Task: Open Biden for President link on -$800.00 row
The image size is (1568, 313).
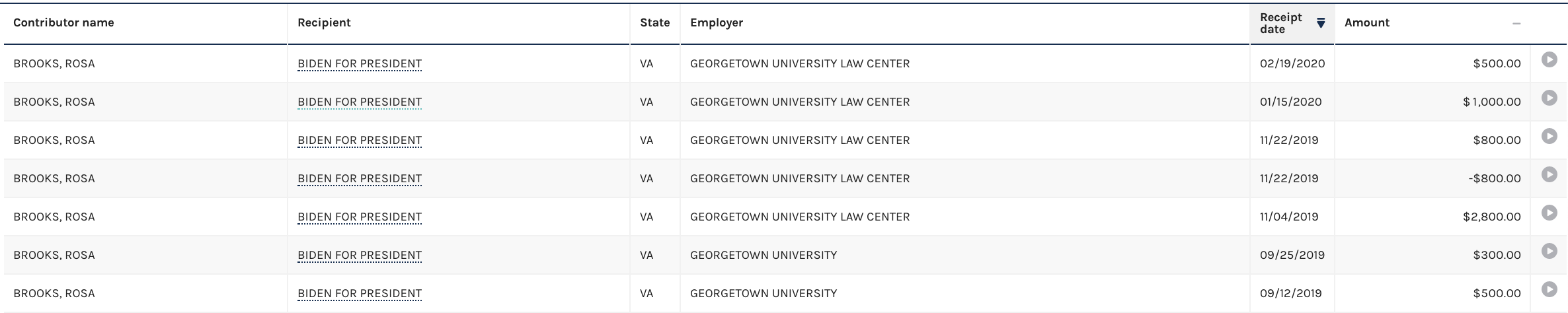Action: (x=360, y=179)
